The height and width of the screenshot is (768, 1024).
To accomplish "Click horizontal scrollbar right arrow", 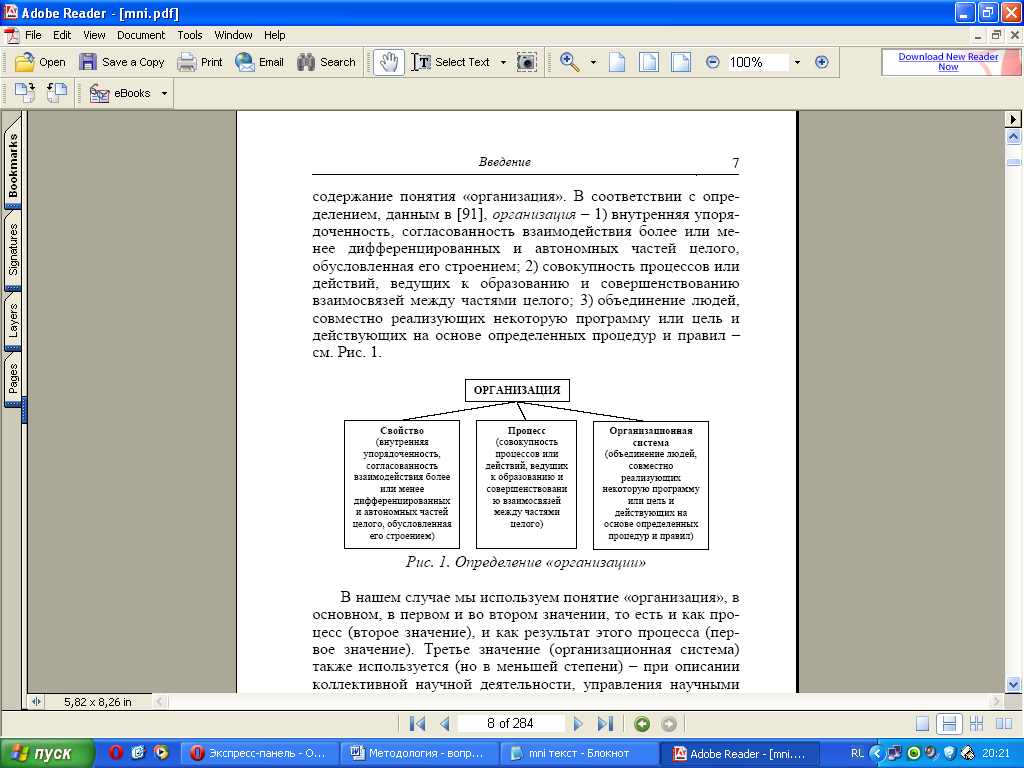I will coord(996,701).
